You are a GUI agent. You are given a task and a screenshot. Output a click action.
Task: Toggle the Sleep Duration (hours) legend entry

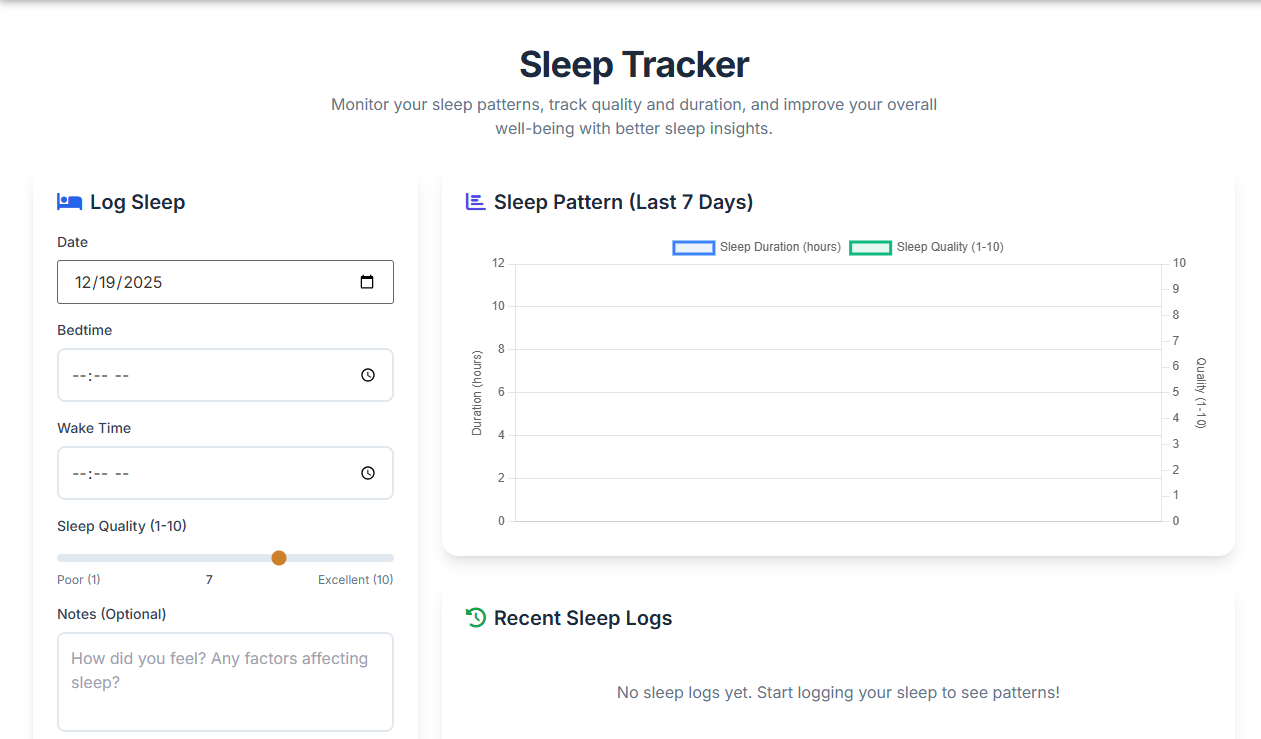point(779,247)
